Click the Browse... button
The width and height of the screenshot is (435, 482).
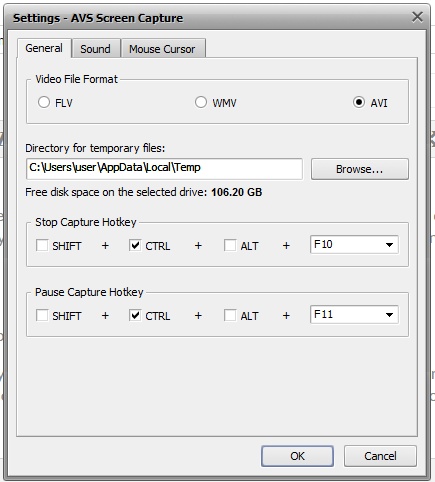pos(360,169)
